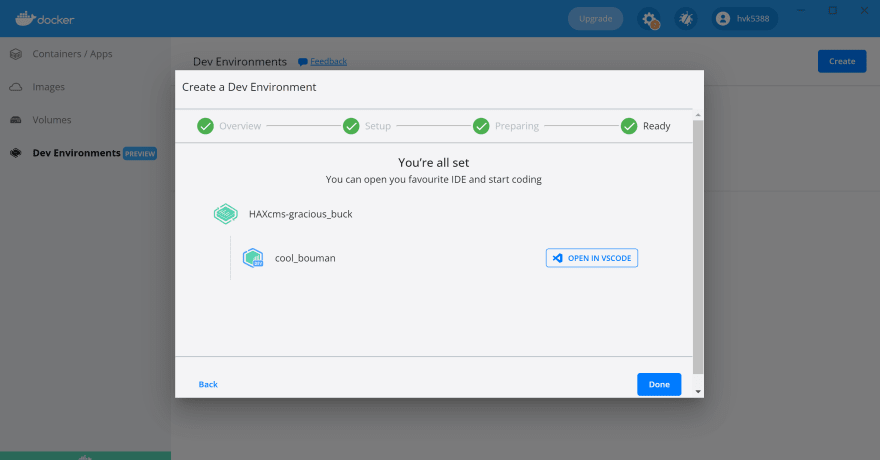Image resolution: width=880 pixels, height=460 pixels.
Task: Go Back in the dialog
Action: (208, 384)
